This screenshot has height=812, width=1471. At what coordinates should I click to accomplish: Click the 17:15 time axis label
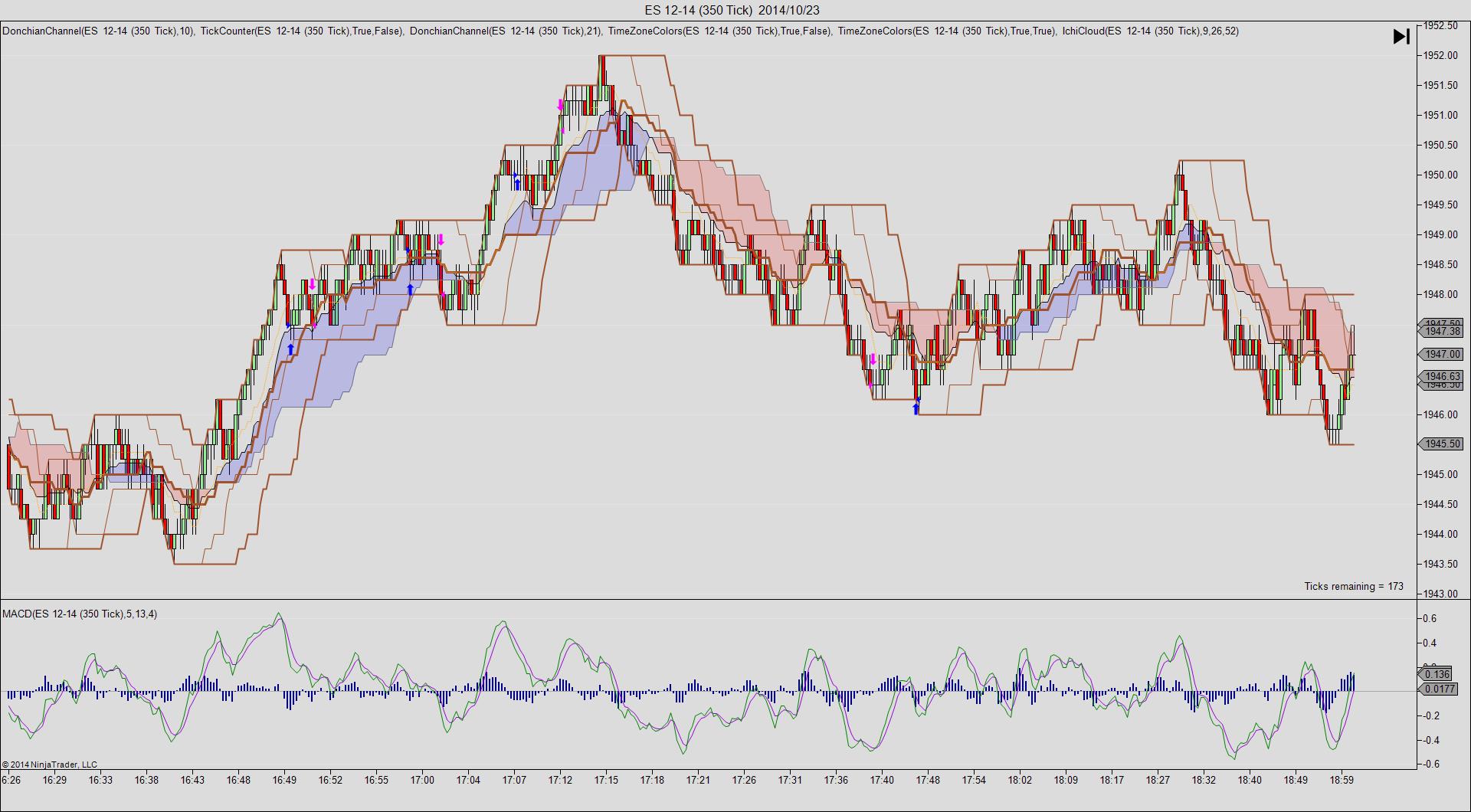pyautogui.click(x=606, y=780)
